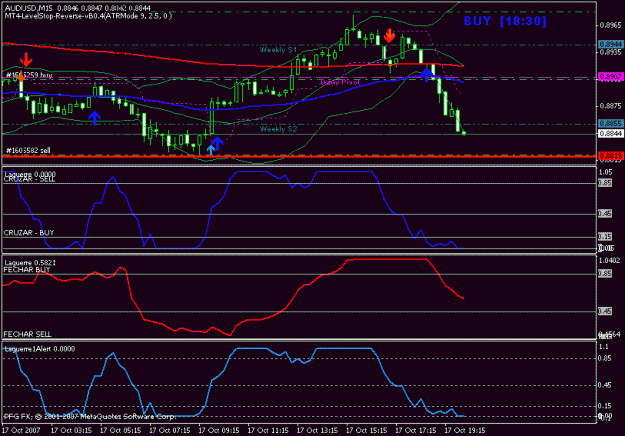This screenshot has height=436, width=625.
Task: Select the large blue up arrow near the 09:15 low
Action: (217, 143)
